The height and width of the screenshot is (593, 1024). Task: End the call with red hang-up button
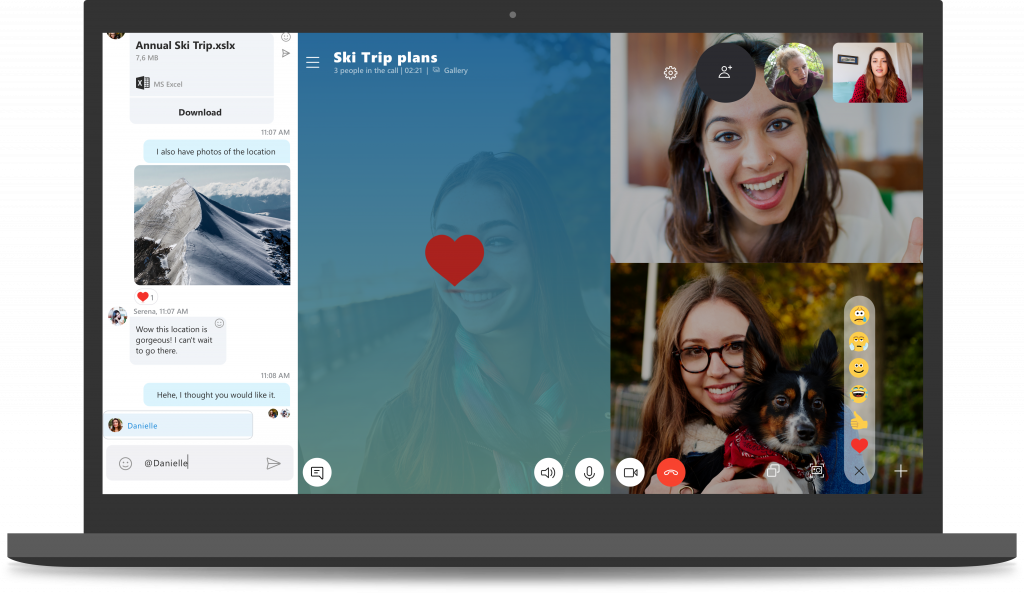tap(671, 472)
